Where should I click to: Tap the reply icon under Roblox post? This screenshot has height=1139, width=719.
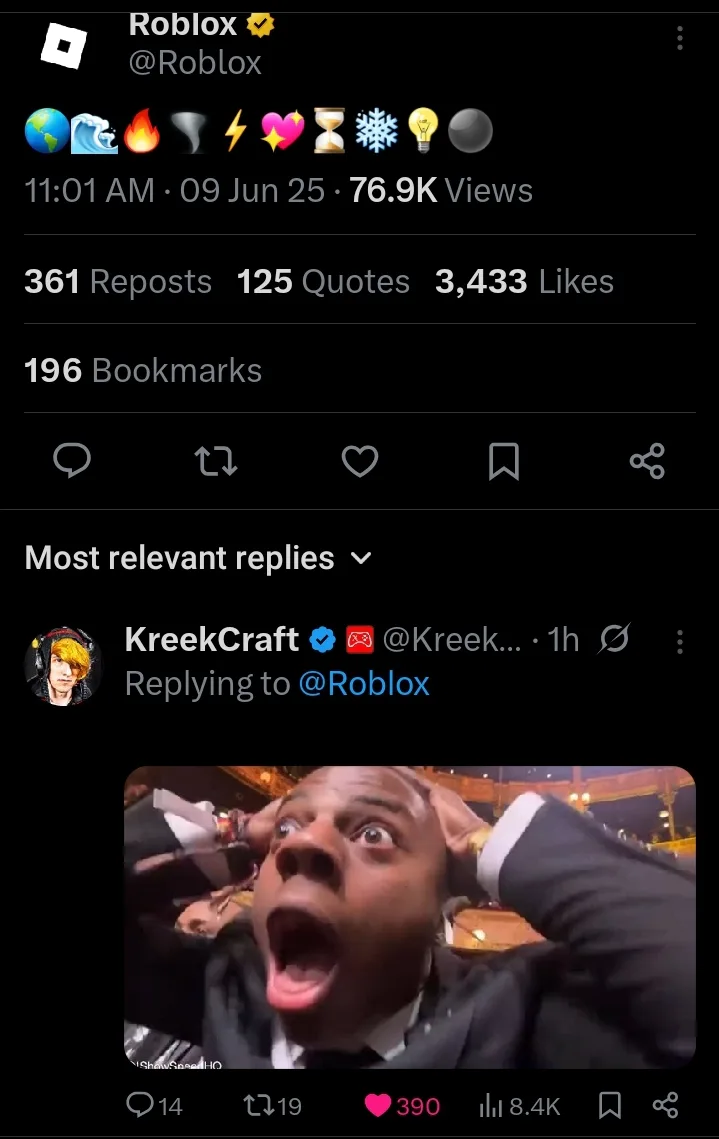pos(71,461)
